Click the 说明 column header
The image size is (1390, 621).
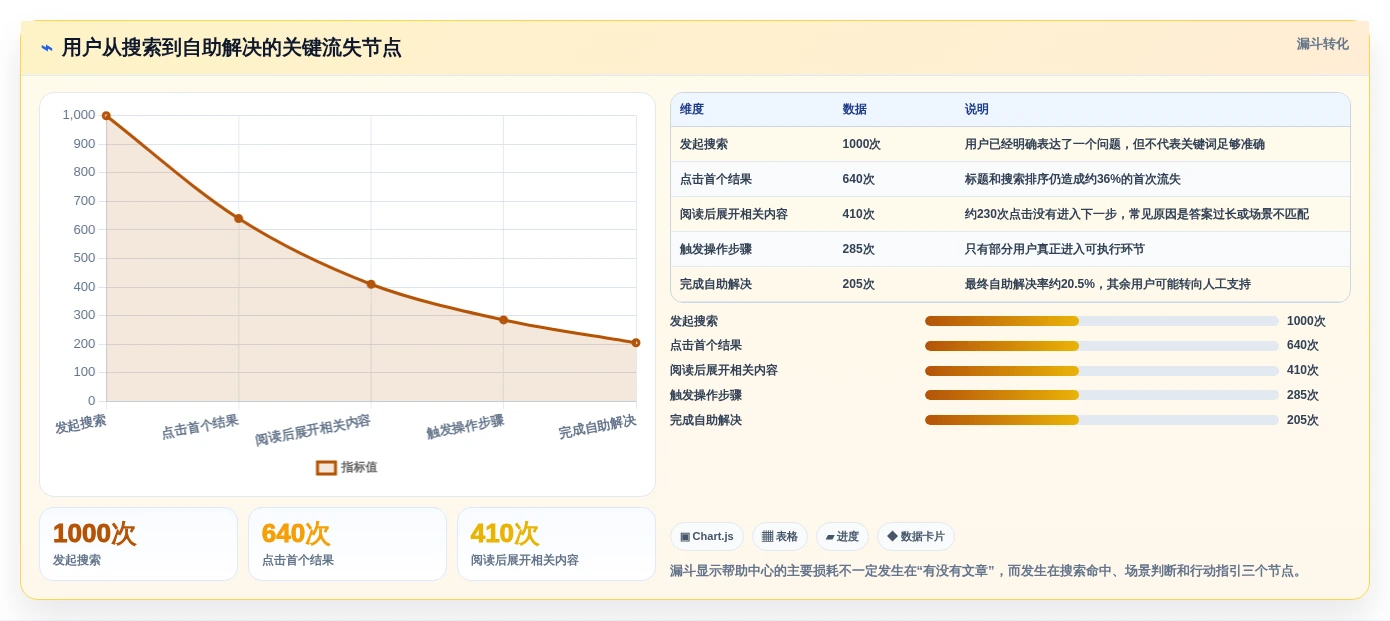(x=977, y=110)
